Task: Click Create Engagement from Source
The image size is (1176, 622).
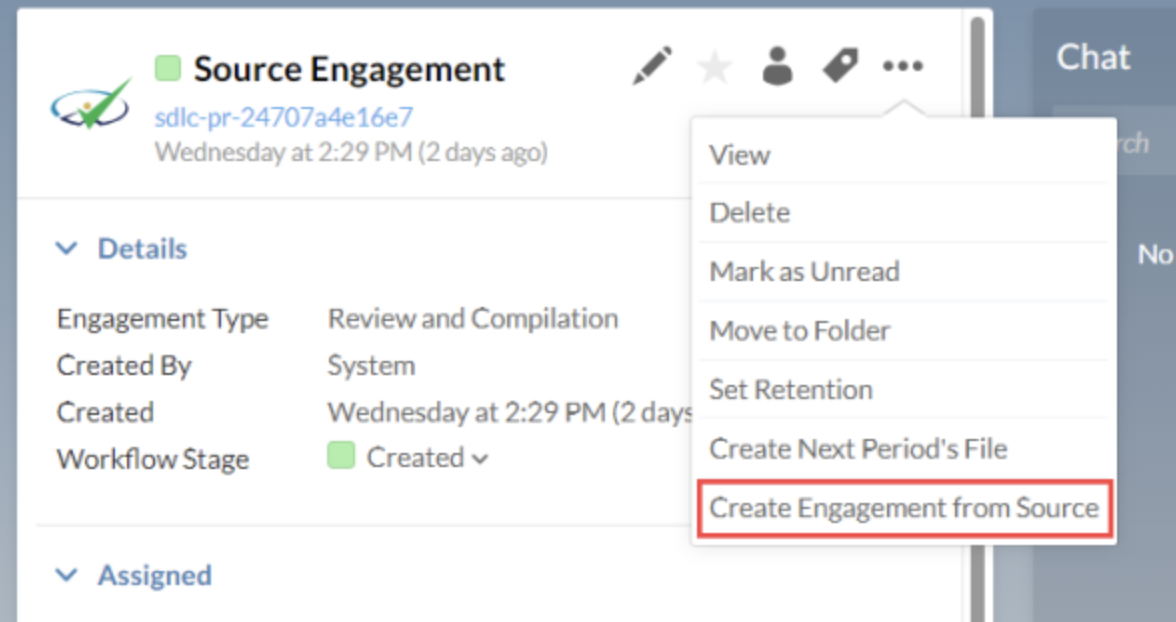Action: 904,508
